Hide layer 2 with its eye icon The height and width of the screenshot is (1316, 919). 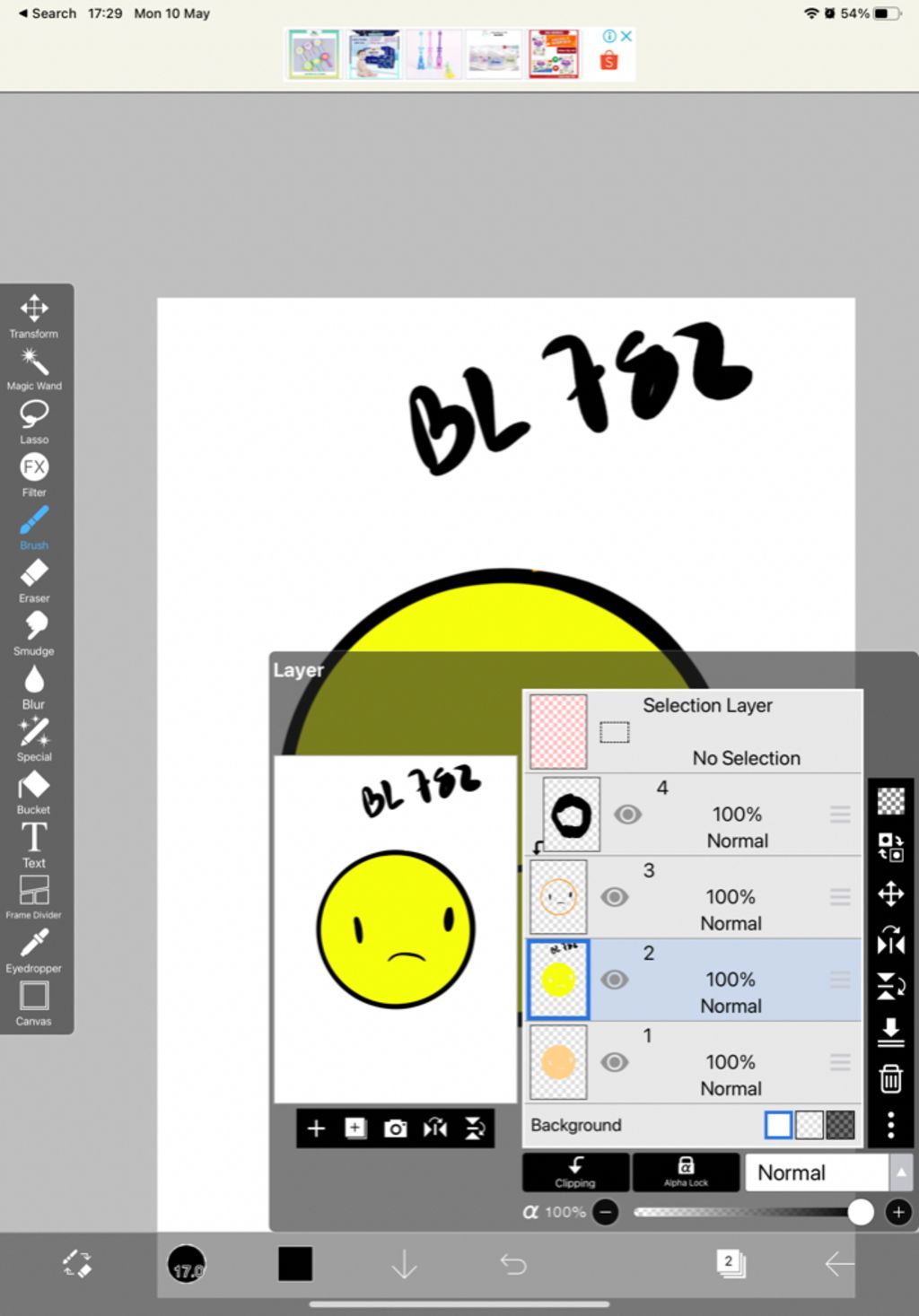(615, 980)
